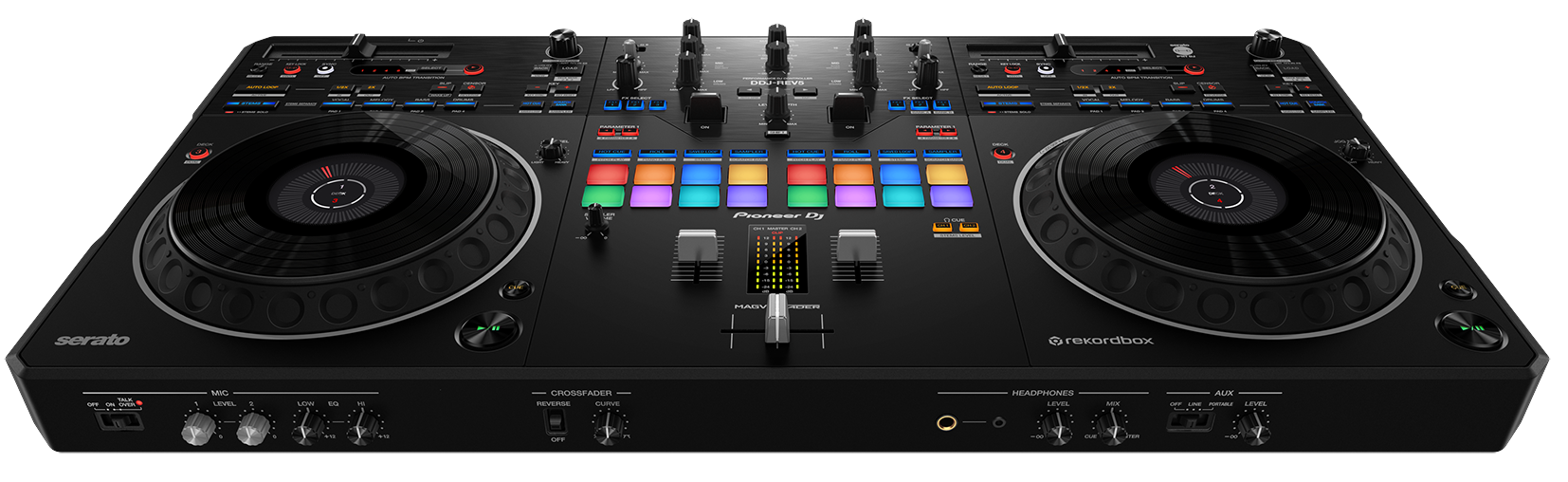Tap the right deck KEY LOCK button

click(x=1012, y=69)
